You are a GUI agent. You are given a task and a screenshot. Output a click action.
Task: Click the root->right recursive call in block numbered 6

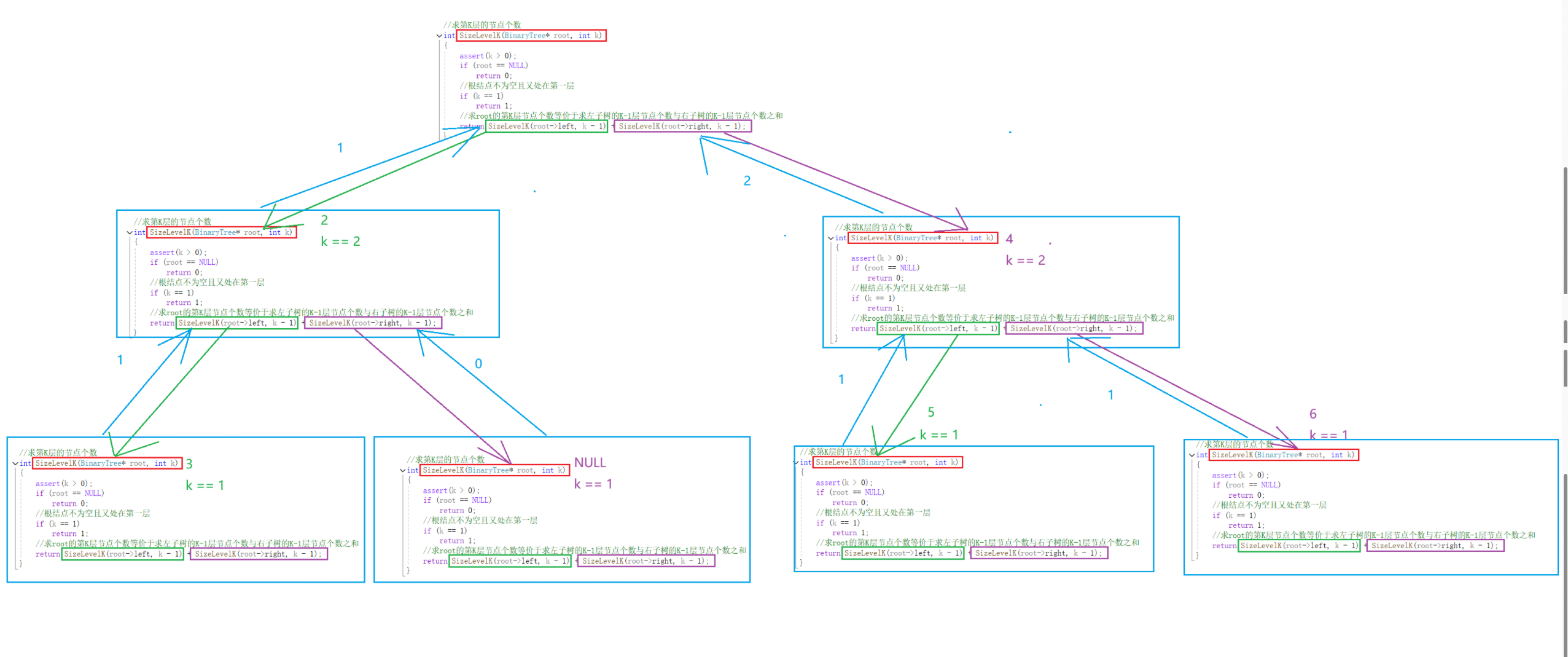point(1435,545)
